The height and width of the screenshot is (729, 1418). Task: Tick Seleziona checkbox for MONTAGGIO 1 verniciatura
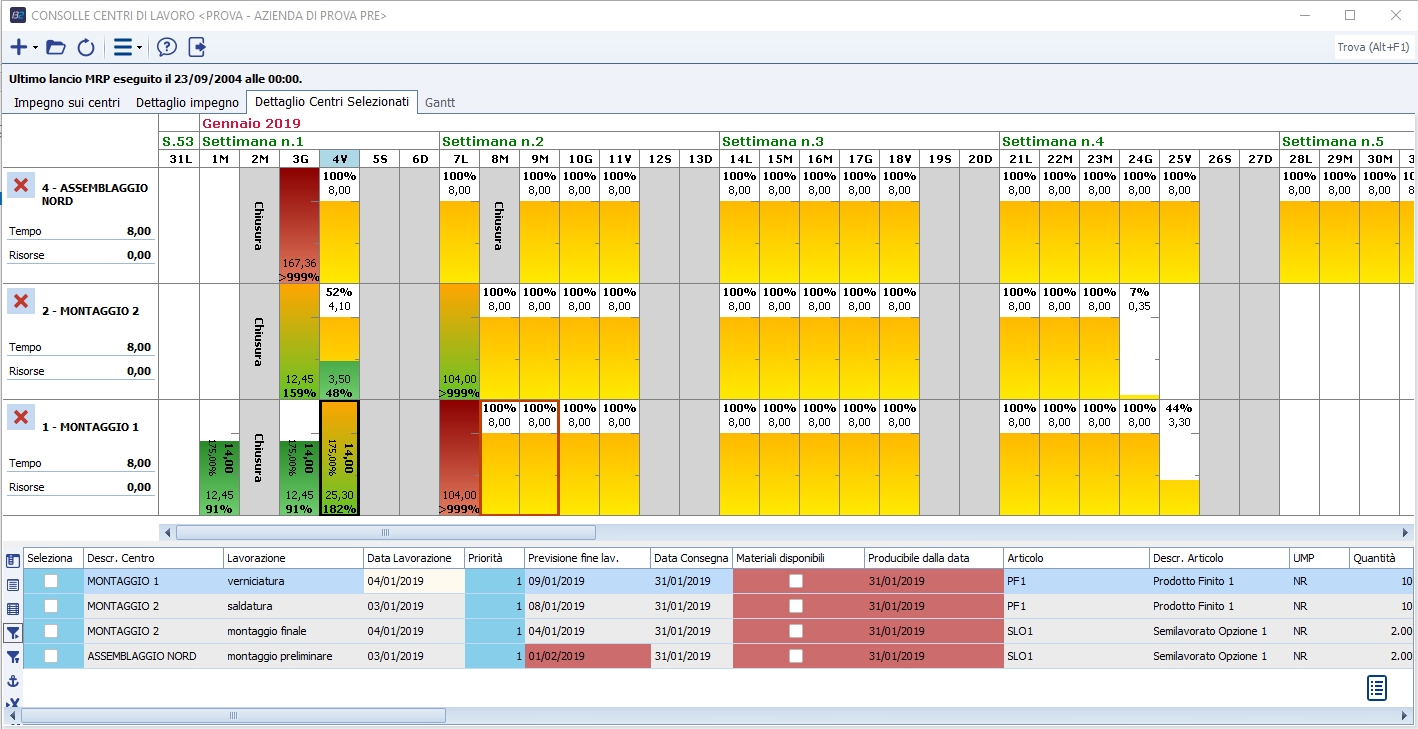click(51, 581)
